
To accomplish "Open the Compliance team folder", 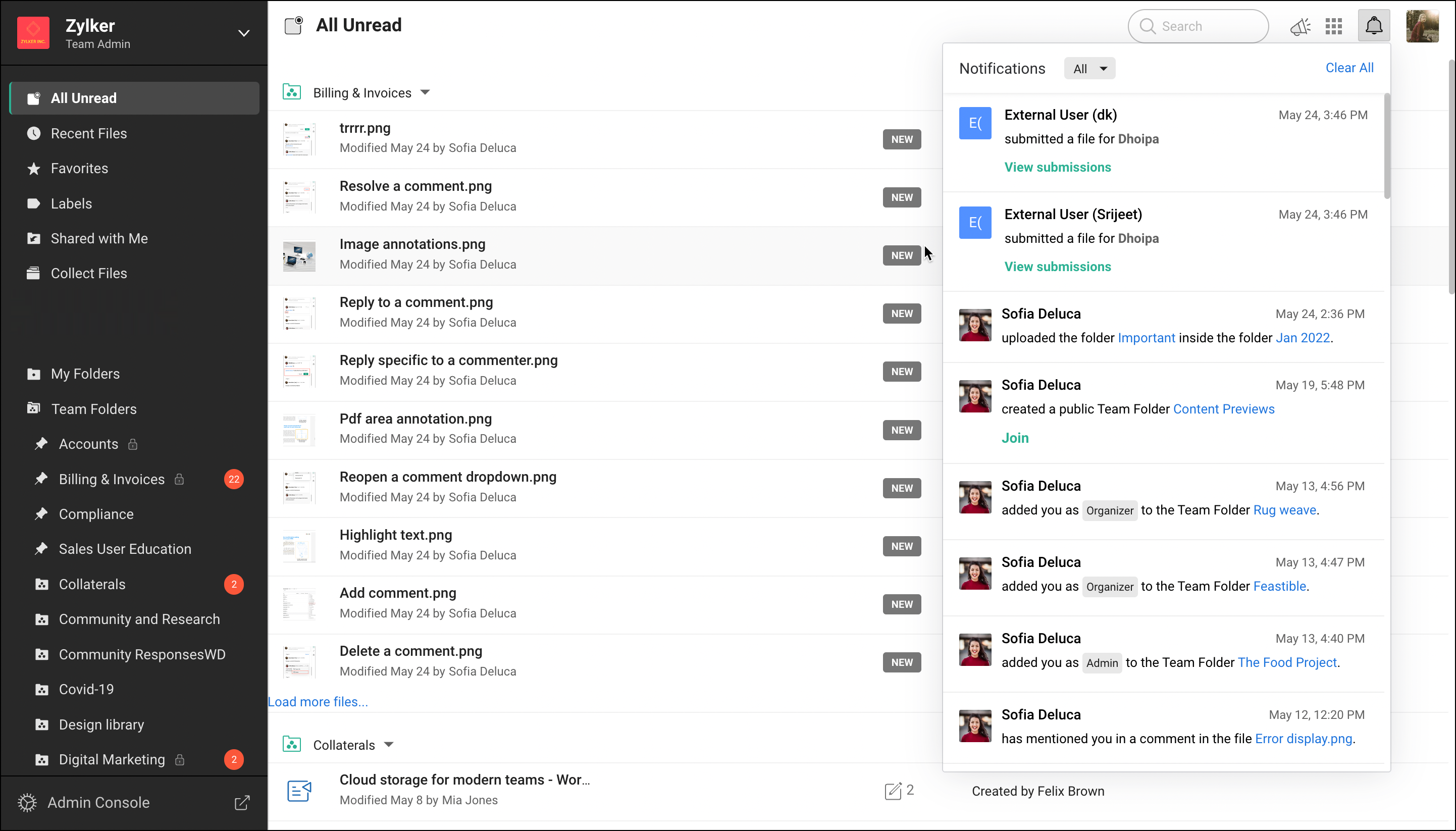I will [96, 513].
